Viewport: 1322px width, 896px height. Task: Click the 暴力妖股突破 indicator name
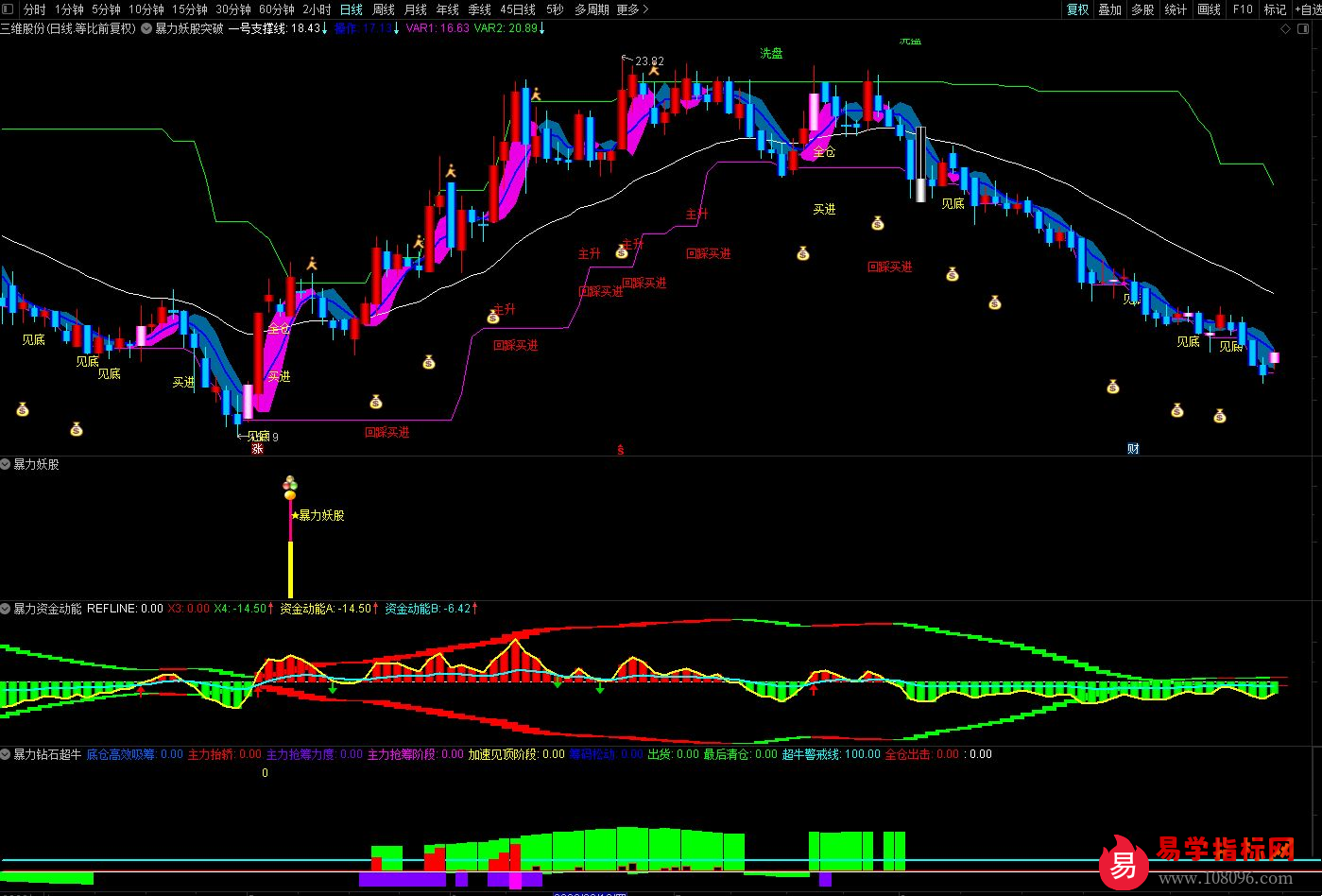(x=189, y=28)
